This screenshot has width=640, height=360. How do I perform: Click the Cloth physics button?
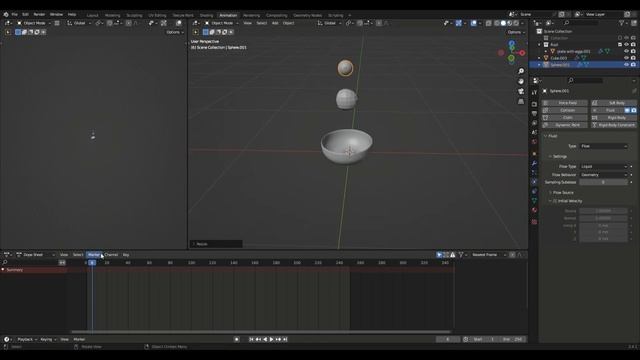(x=565, y=118)
